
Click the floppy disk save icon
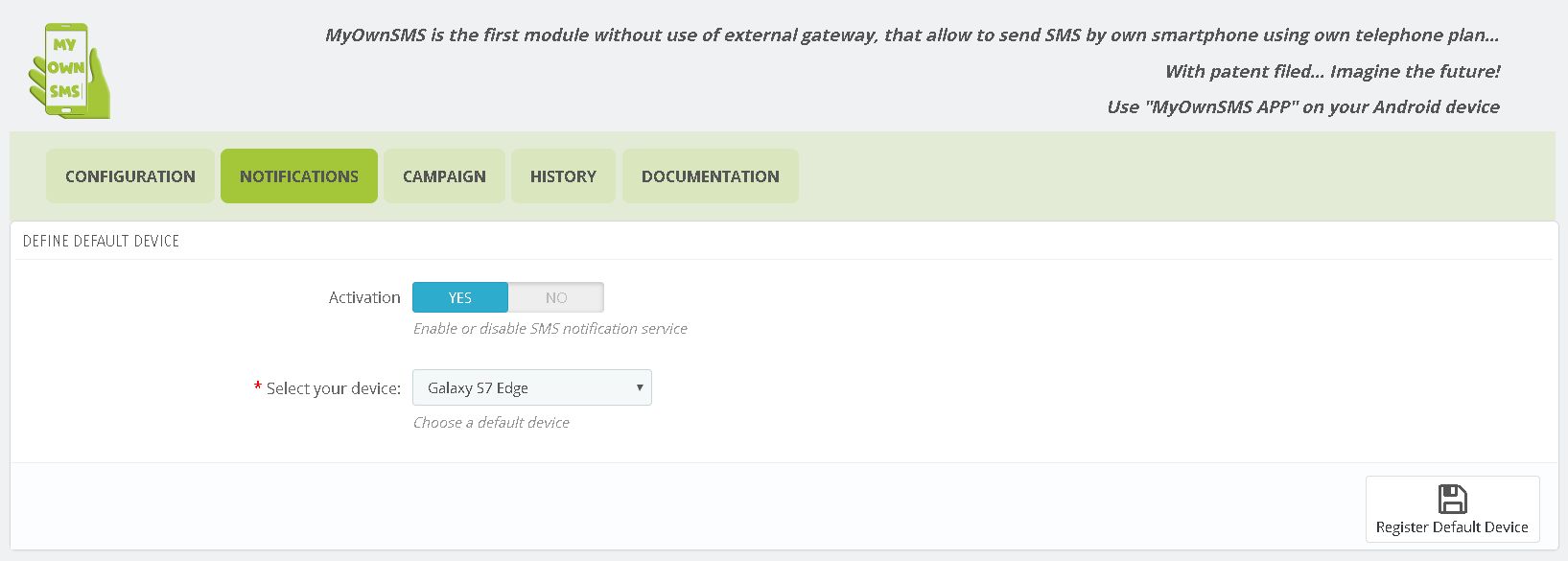click(x=1452, y=500)
